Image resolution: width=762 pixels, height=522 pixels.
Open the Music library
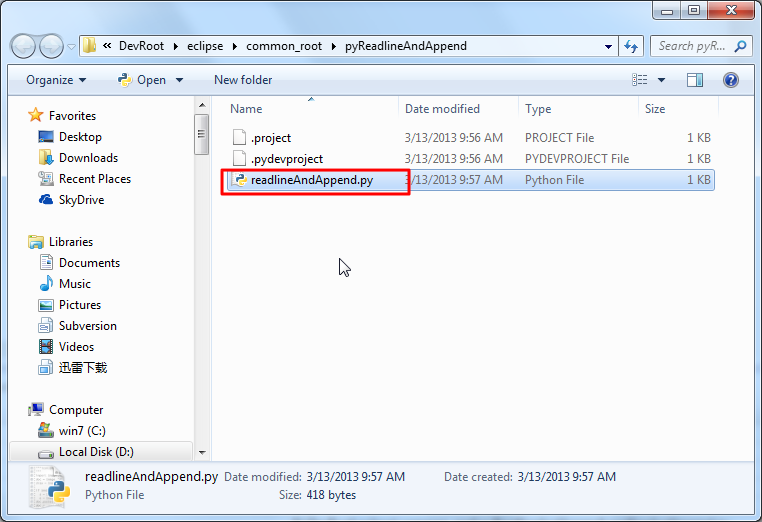75,284
